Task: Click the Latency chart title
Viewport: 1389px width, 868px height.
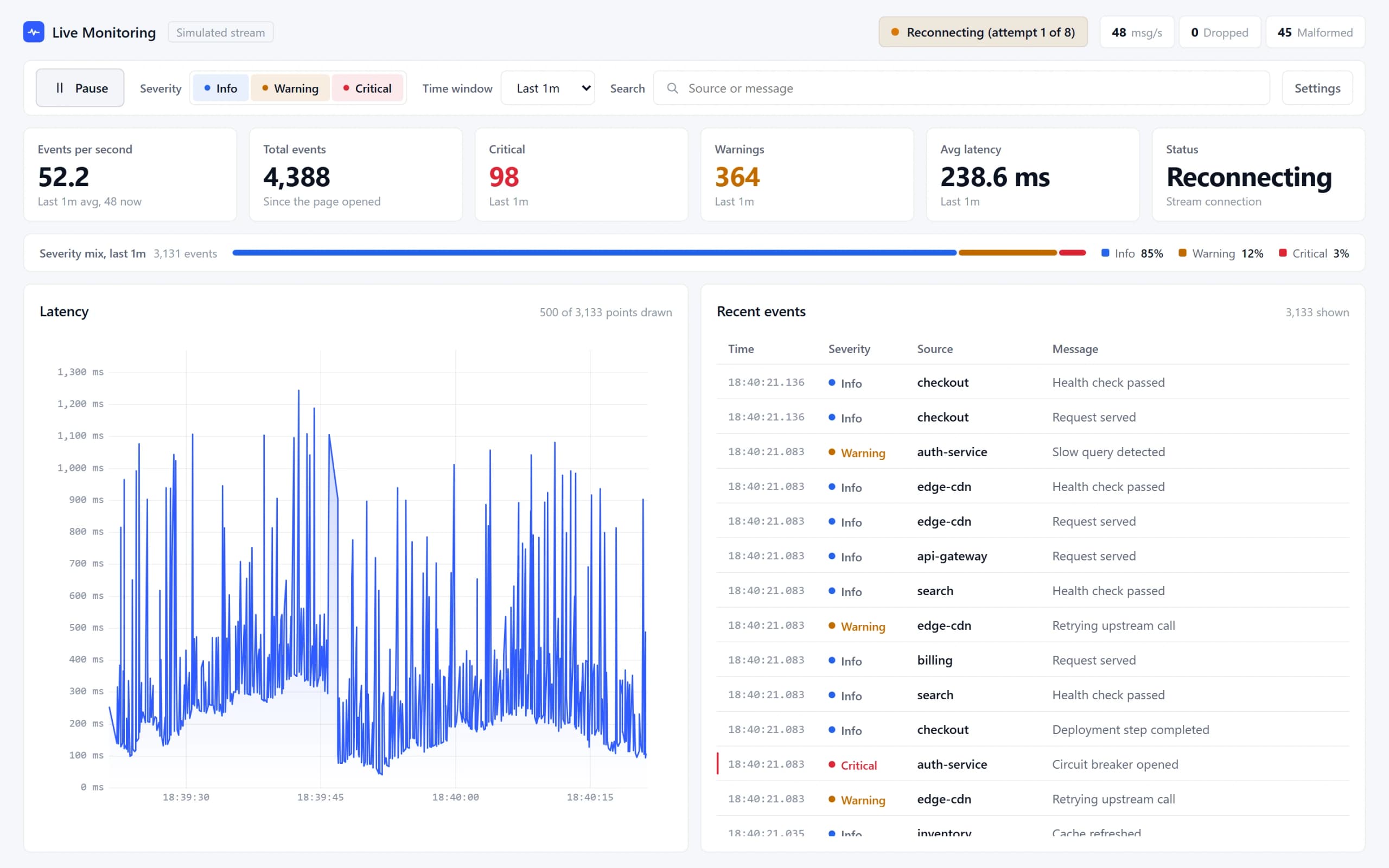Action: pos(64,311)
